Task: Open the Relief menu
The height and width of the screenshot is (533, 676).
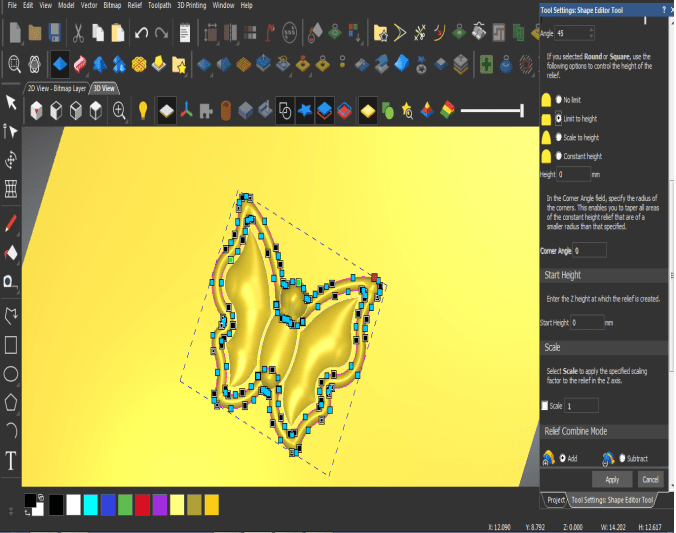Action: (133, 5)
